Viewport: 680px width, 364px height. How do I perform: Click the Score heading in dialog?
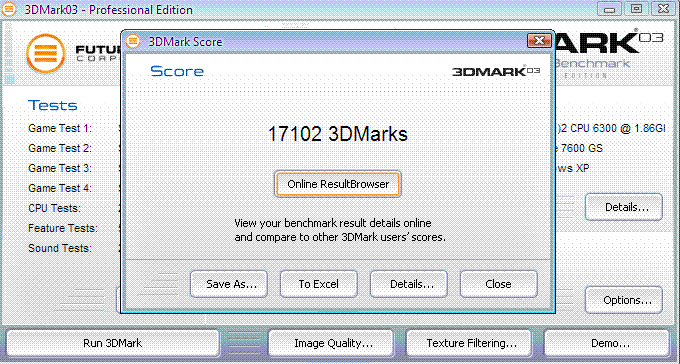177,71
